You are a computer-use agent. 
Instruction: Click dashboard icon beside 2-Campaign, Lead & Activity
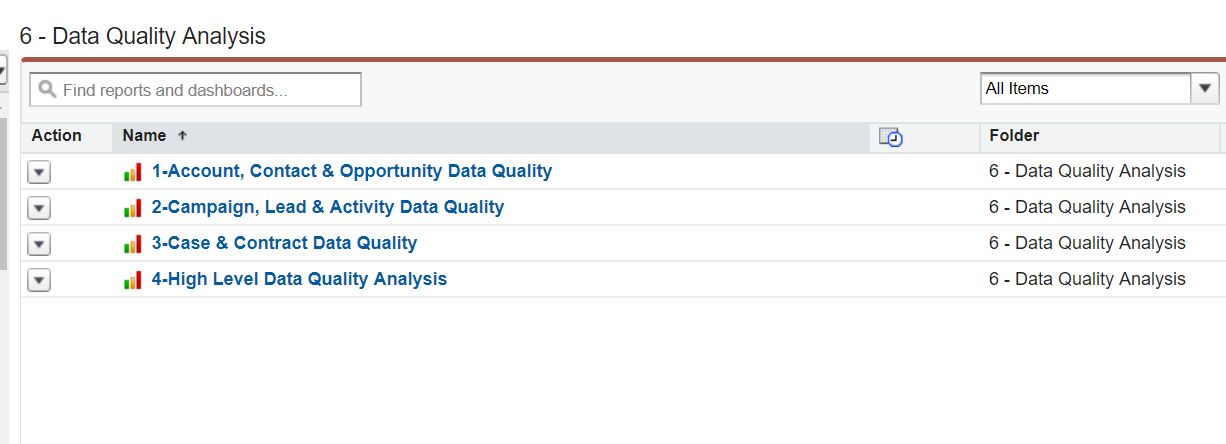click(x=132, y=208)
